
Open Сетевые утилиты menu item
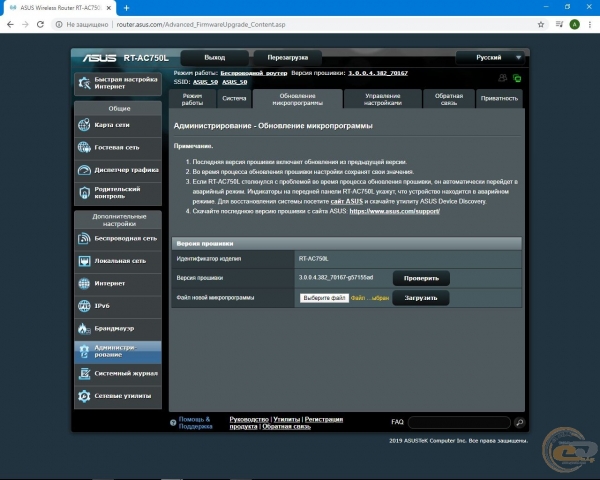tap(118, 396)
